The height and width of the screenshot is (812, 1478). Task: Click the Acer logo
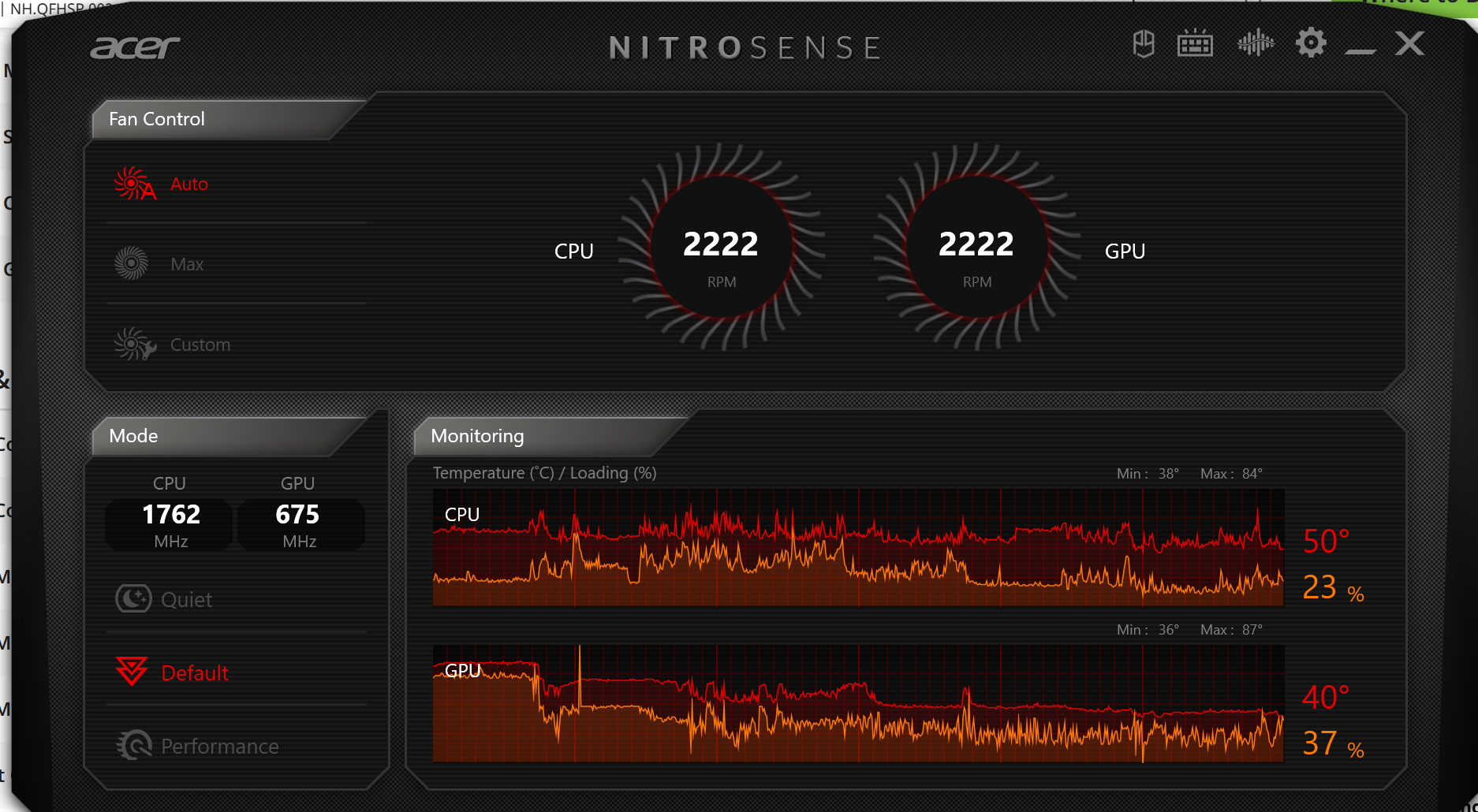(135, 47)
